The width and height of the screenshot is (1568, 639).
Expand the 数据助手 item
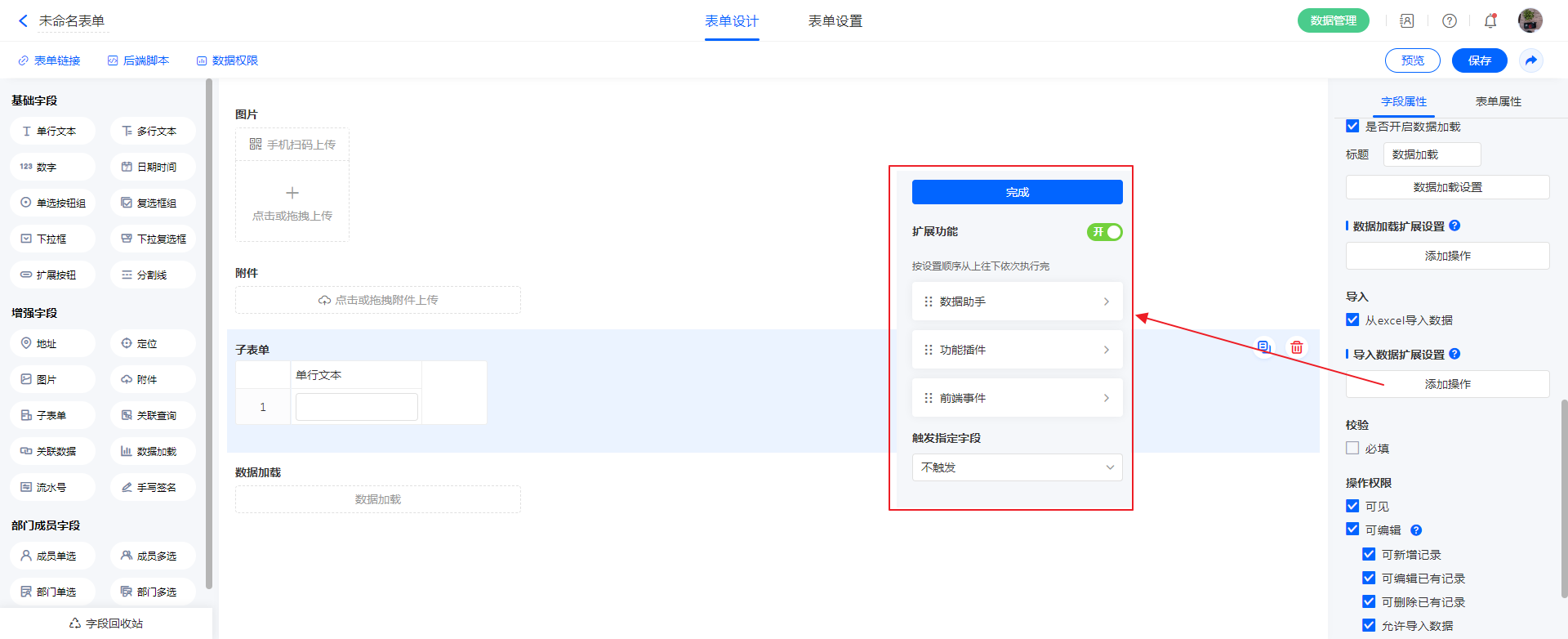(x=1017, y=302)
